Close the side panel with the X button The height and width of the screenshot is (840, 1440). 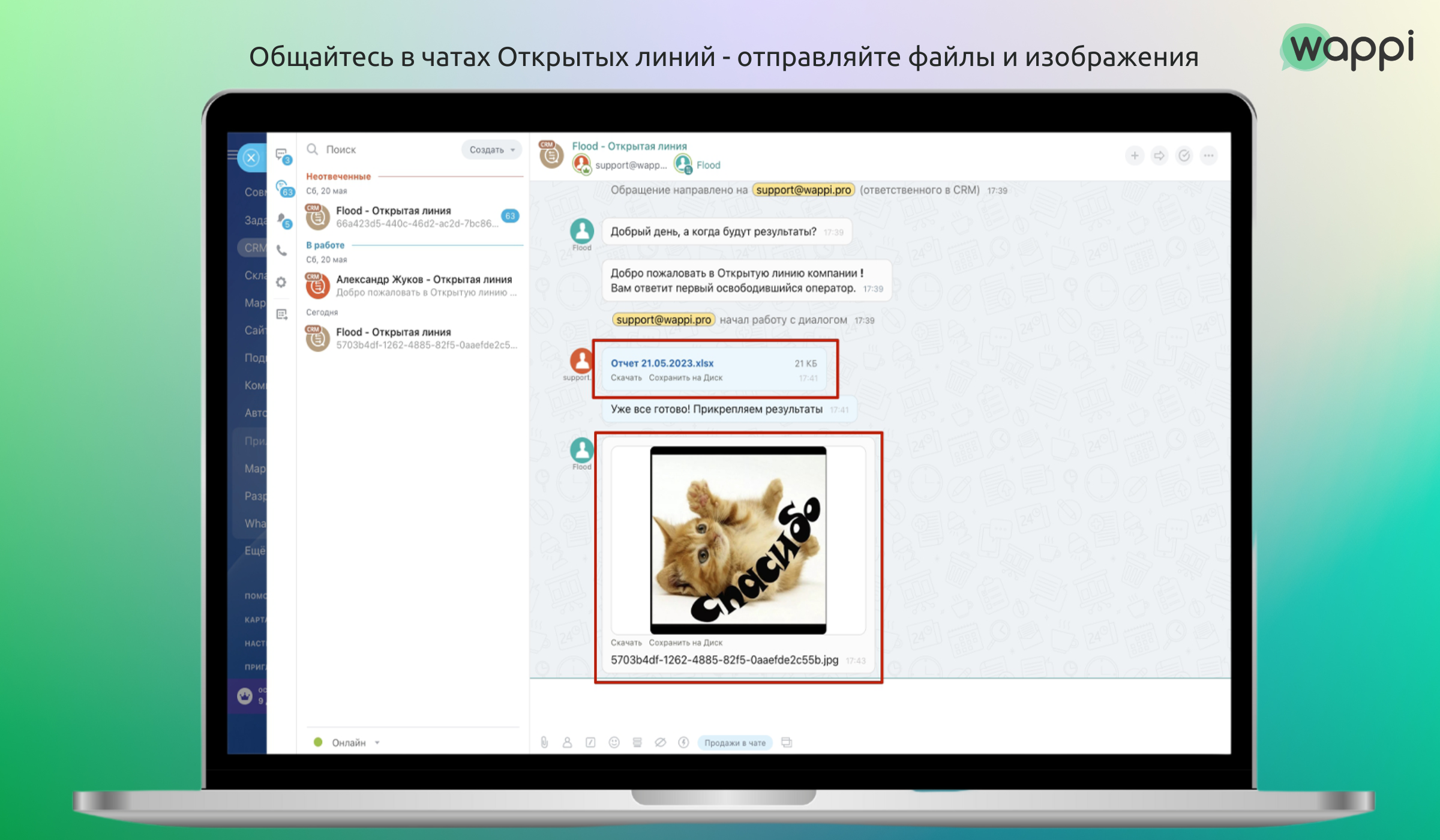pos(251,158)
